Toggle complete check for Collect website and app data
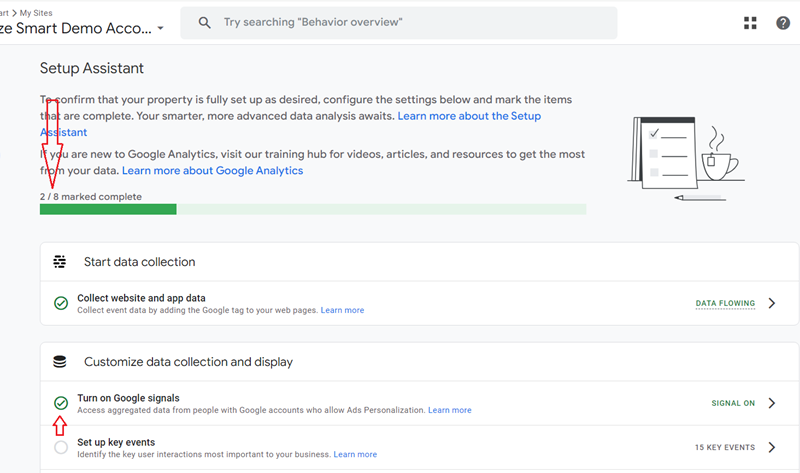The image size is (800, 473). 61,303
